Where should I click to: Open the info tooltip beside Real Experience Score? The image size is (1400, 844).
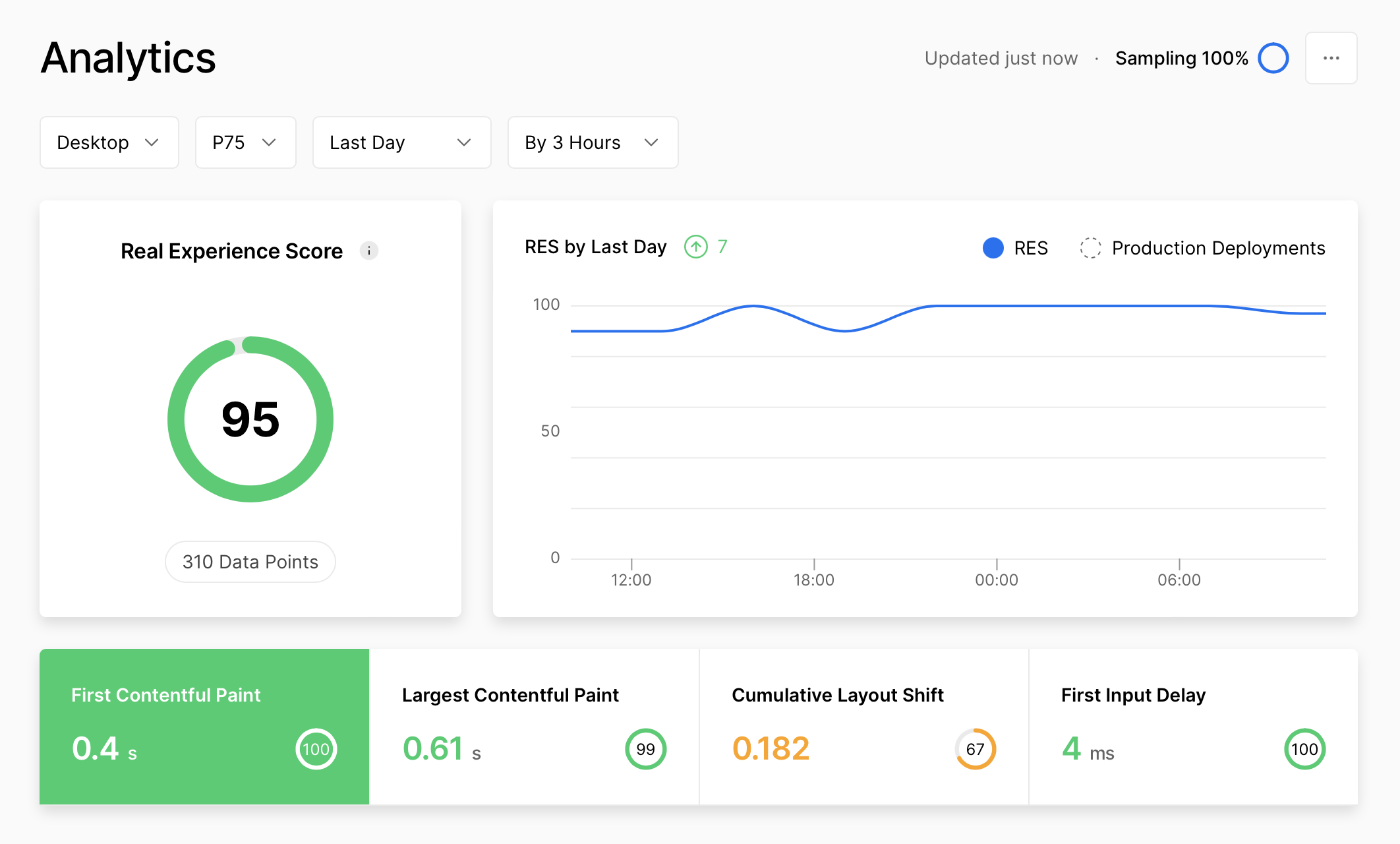(369, 251)
